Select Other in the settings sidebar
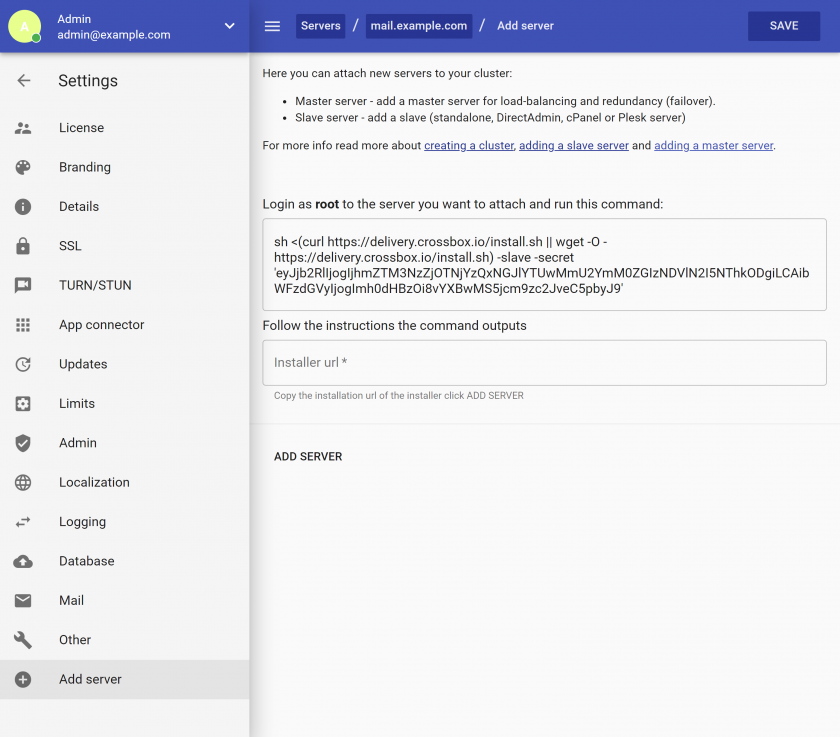Screen dimensions: 840x737 (124, 640)
